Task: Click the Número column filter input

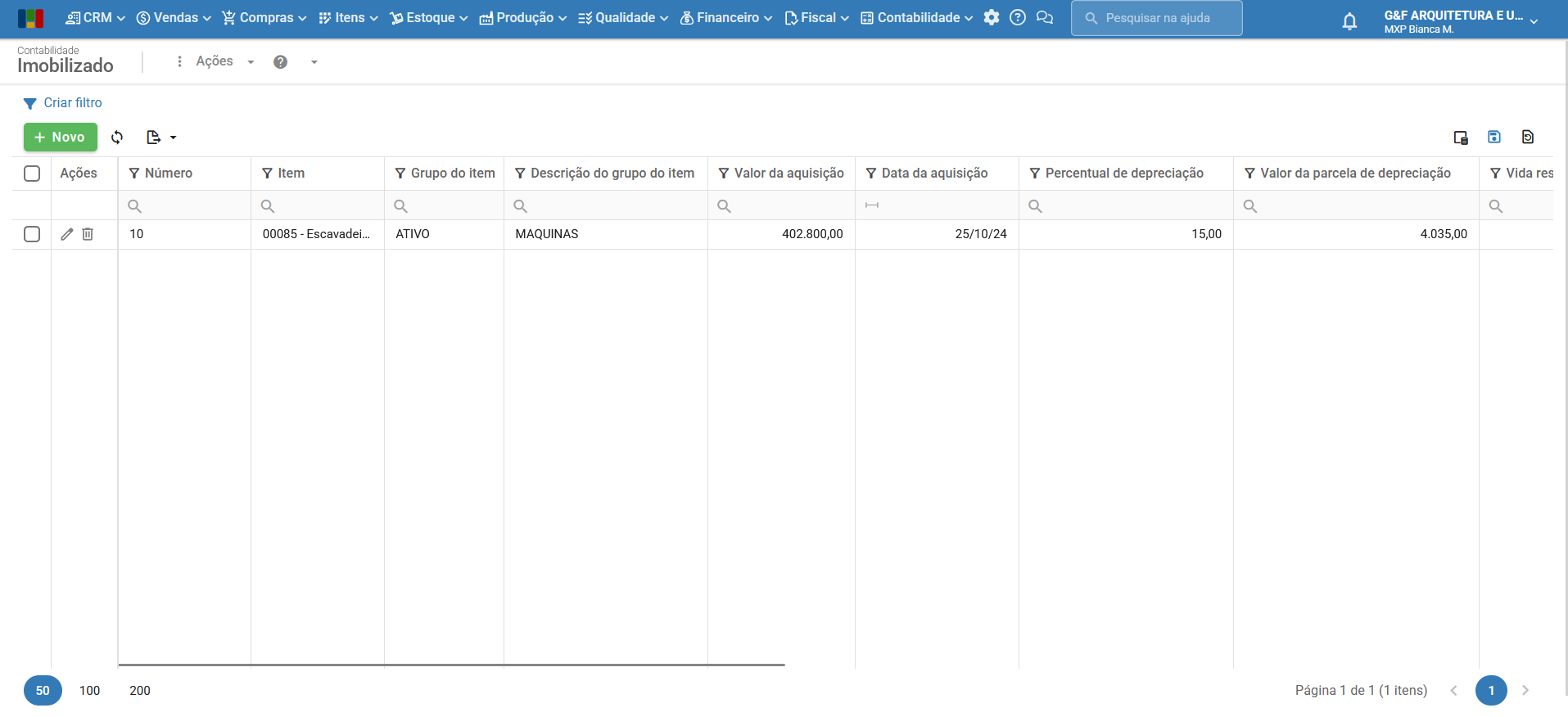Action: 184,205
